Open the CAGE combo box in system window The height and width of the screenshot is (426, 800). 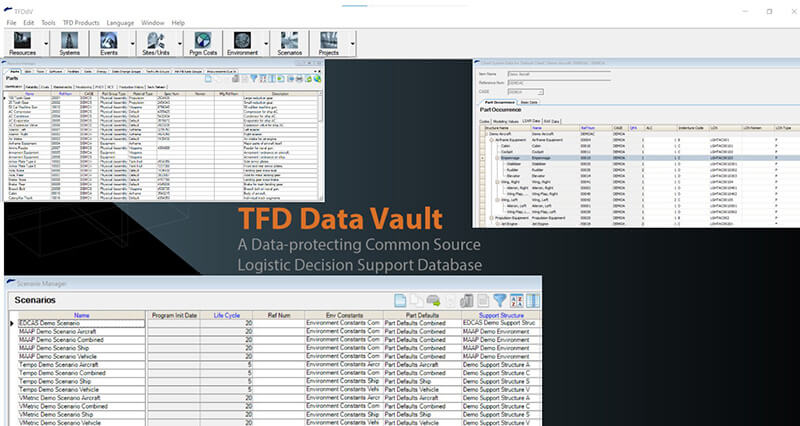(x=526, y=92)
